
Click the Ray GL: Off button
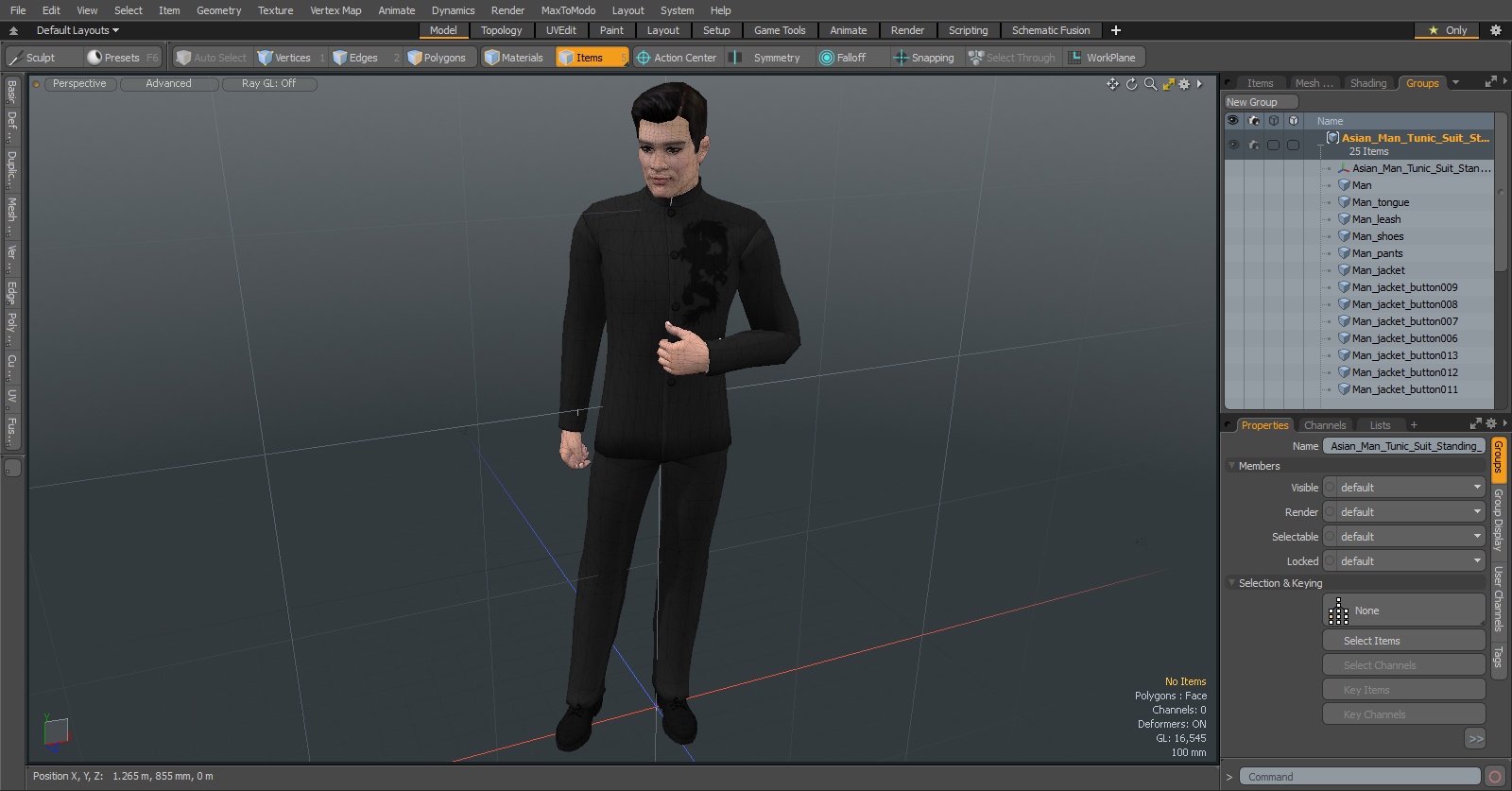pyautogui.click(x=269, y=84)
